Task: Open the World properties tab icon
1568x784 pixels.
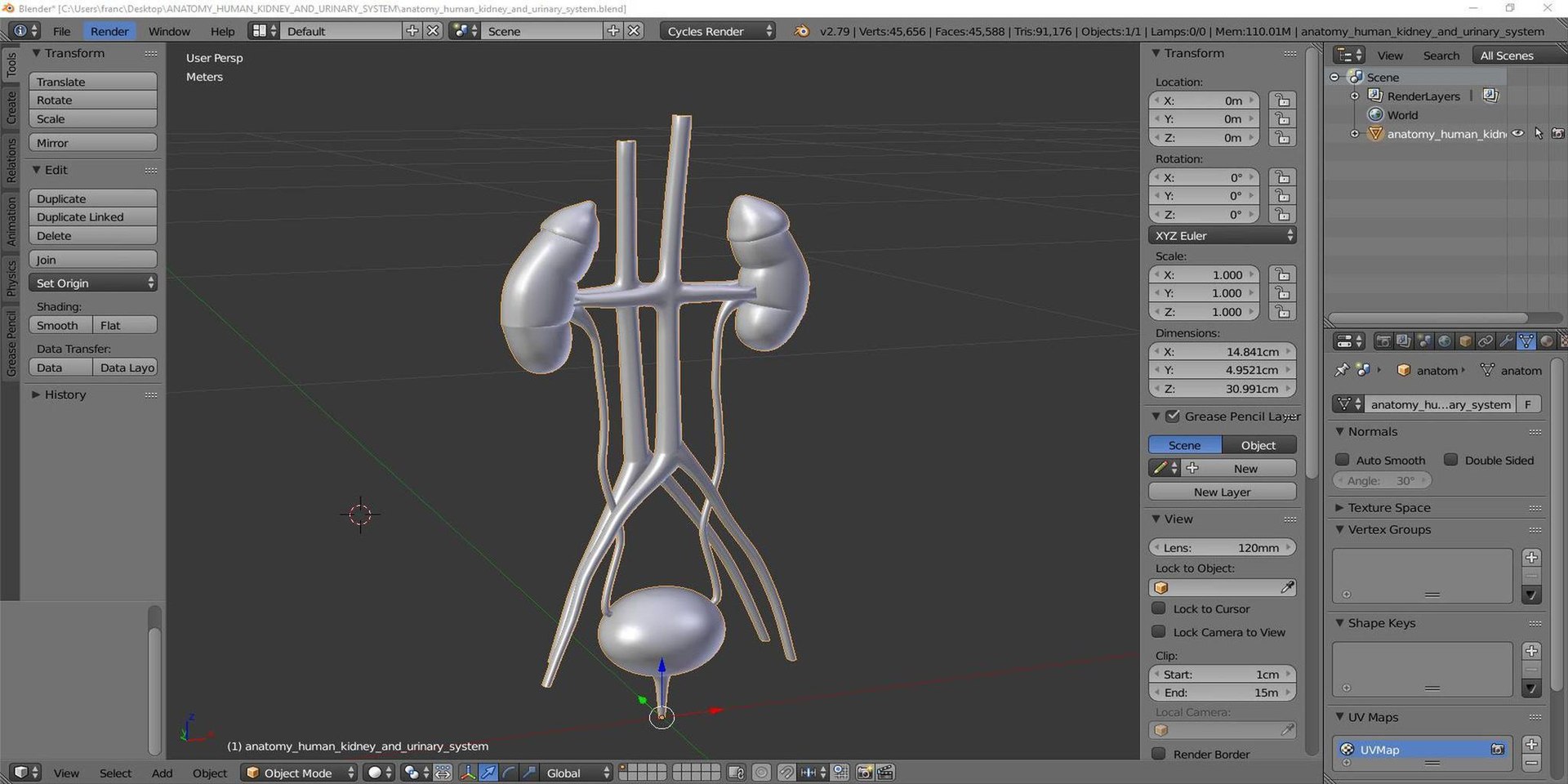Action: tap(1445, 341)
